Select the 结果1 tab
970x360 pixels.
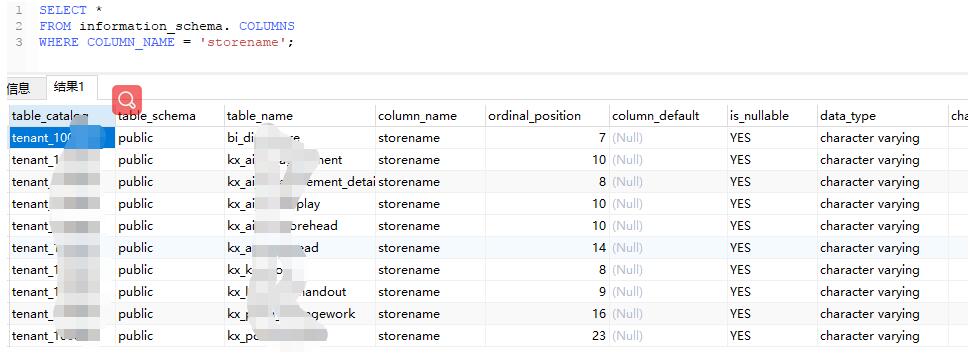click(69, 87)
